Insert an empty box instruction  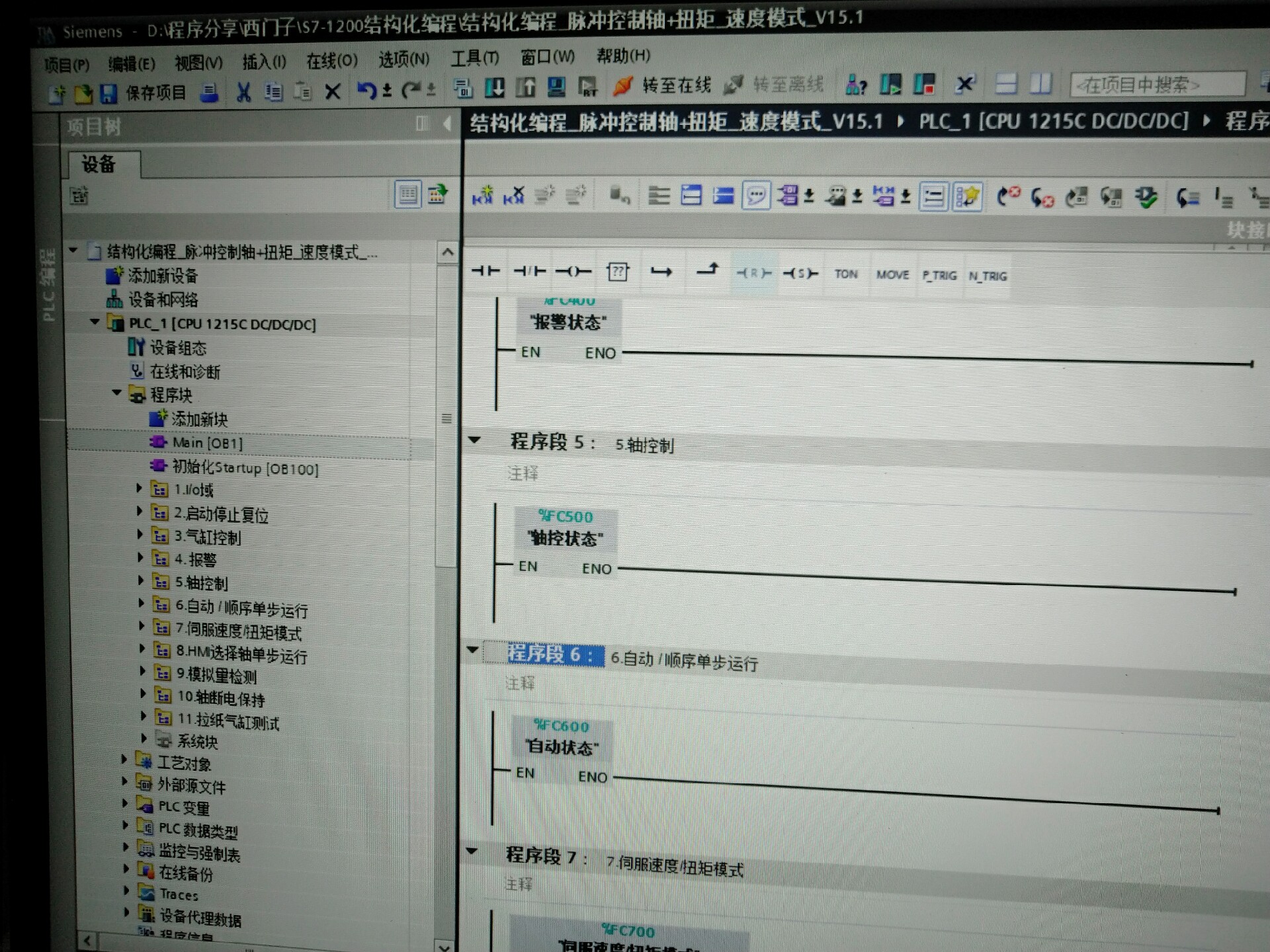[x=617, y=272]
